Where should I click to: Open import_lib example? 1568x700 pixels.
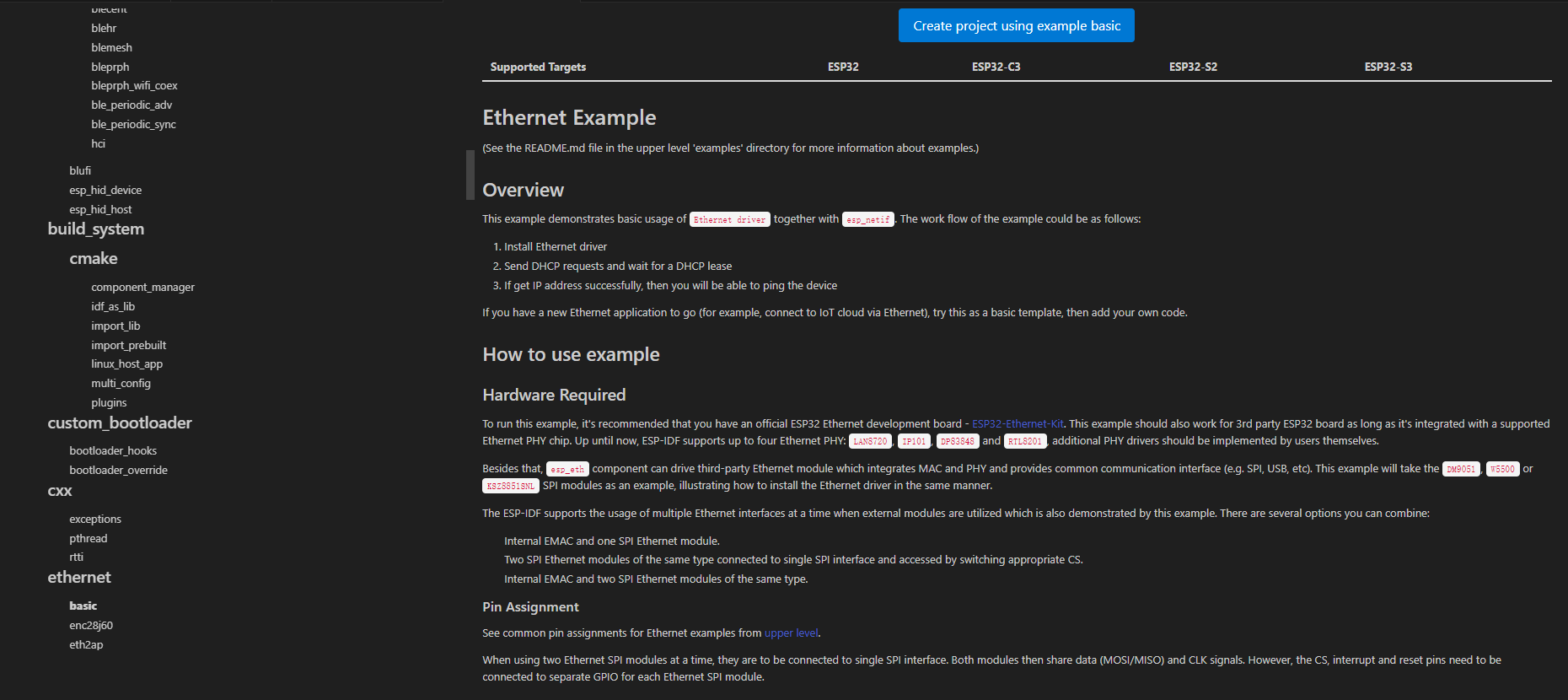coord(115,326)
